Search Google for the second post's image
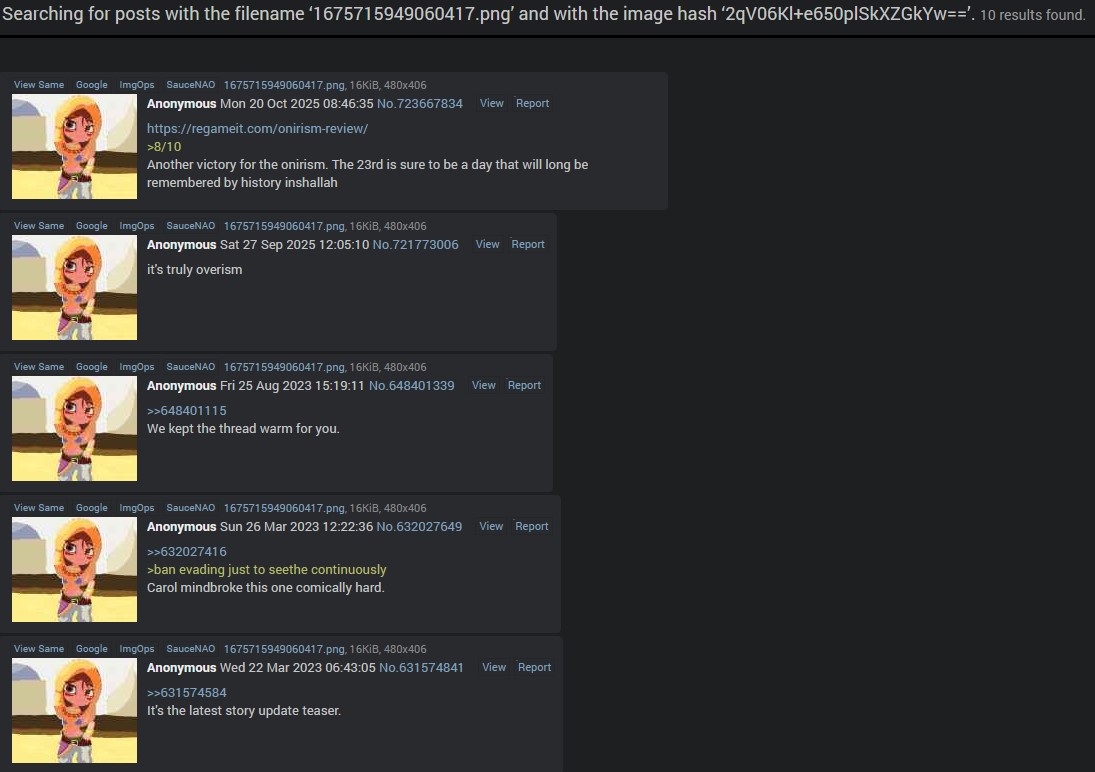The height and width of the screenshot is (772, 1095). (91, 226)
